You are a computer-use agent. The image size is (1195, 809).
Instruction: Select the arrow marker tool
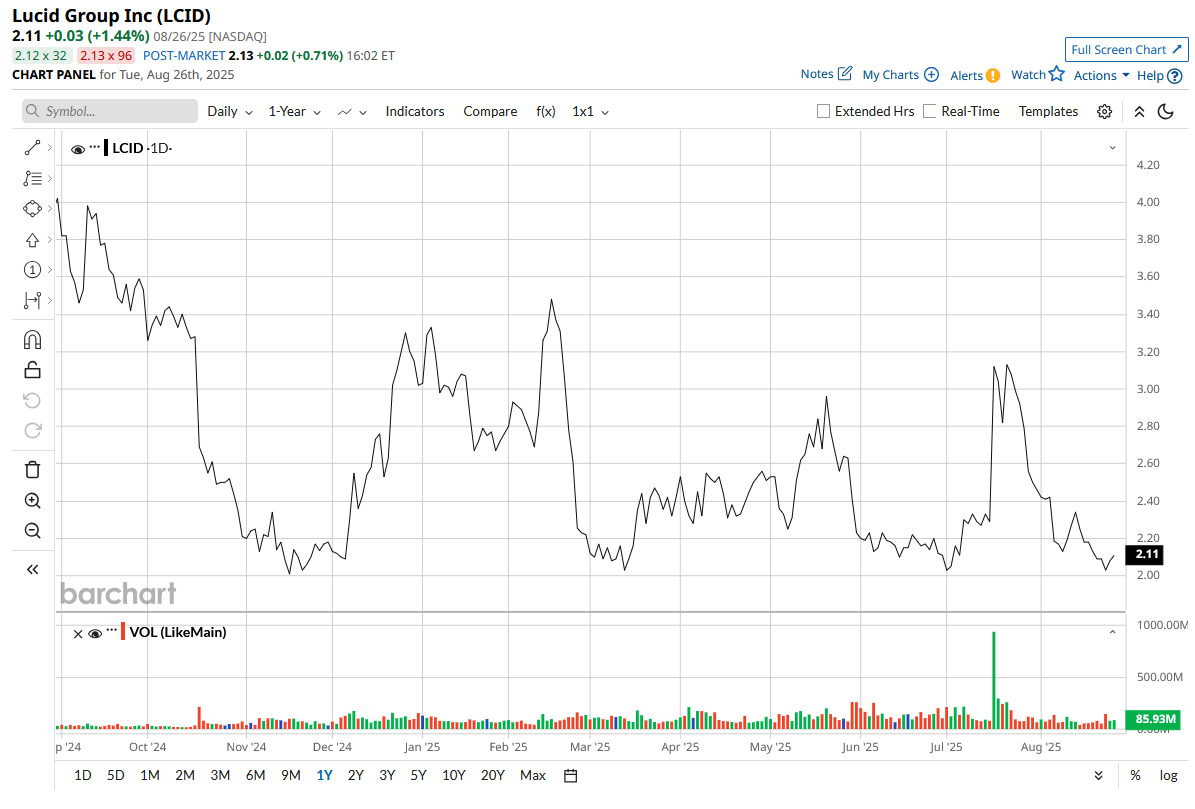click(32, 240)
